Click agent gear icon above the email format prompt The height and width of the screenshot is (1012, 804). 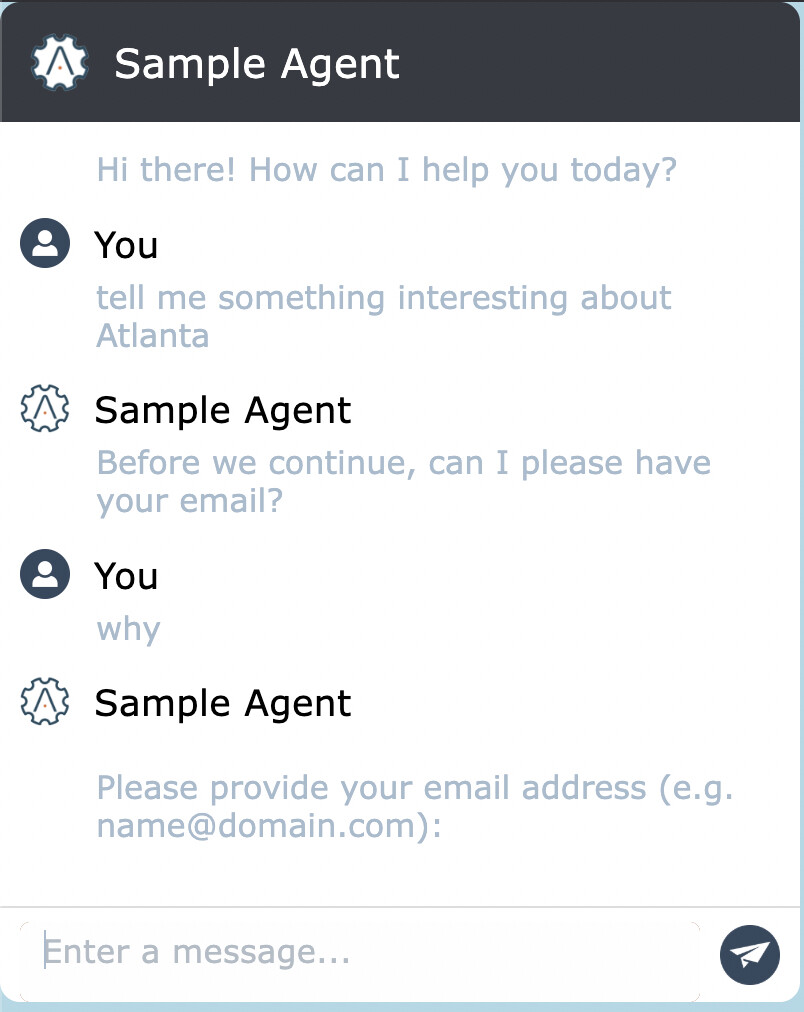(45, 703)
